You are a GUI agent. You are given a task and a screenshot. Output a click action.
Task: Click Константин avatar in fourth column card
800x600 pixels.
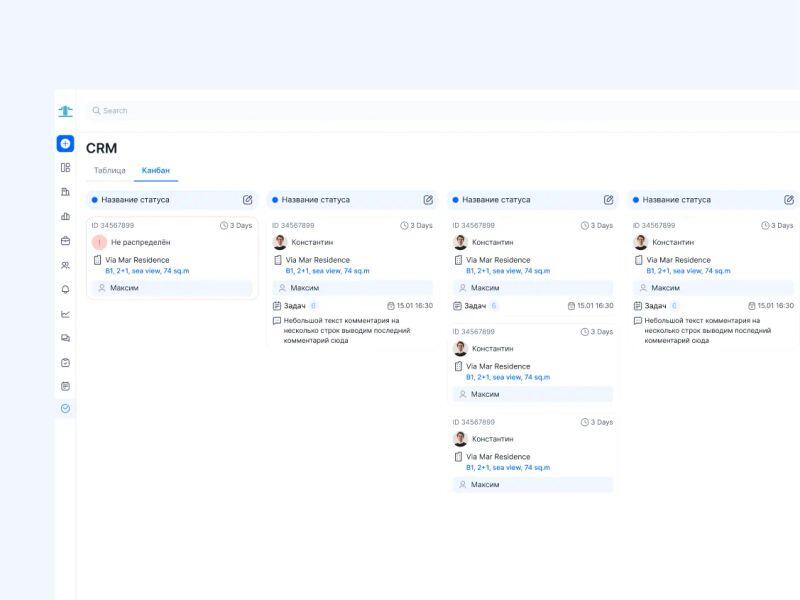pos(641,242)
